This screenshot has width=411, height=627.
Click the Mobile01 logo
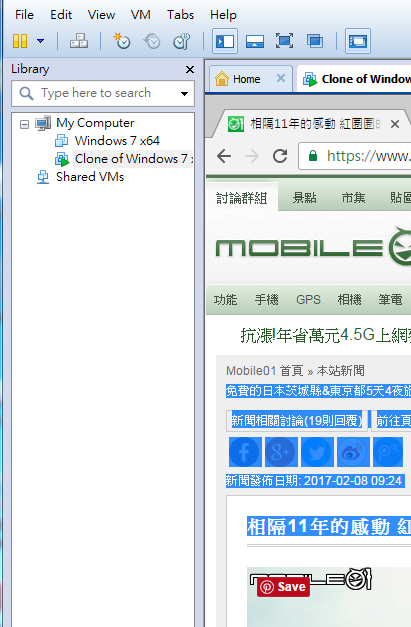point(313,248)
